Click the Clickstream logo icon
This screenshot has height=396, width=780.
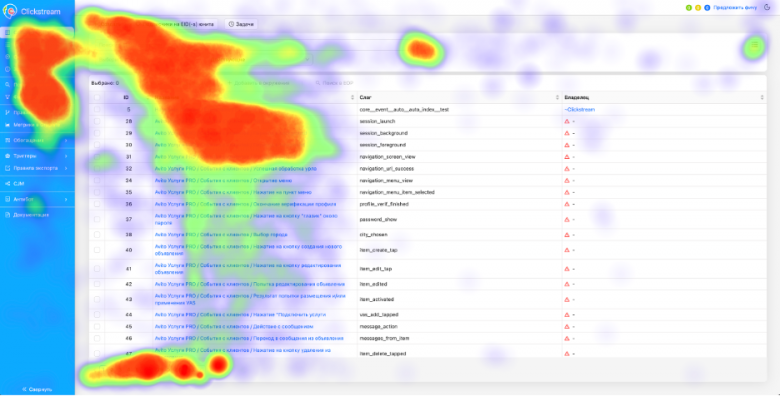pyautogui.click(x=10, y=11)
